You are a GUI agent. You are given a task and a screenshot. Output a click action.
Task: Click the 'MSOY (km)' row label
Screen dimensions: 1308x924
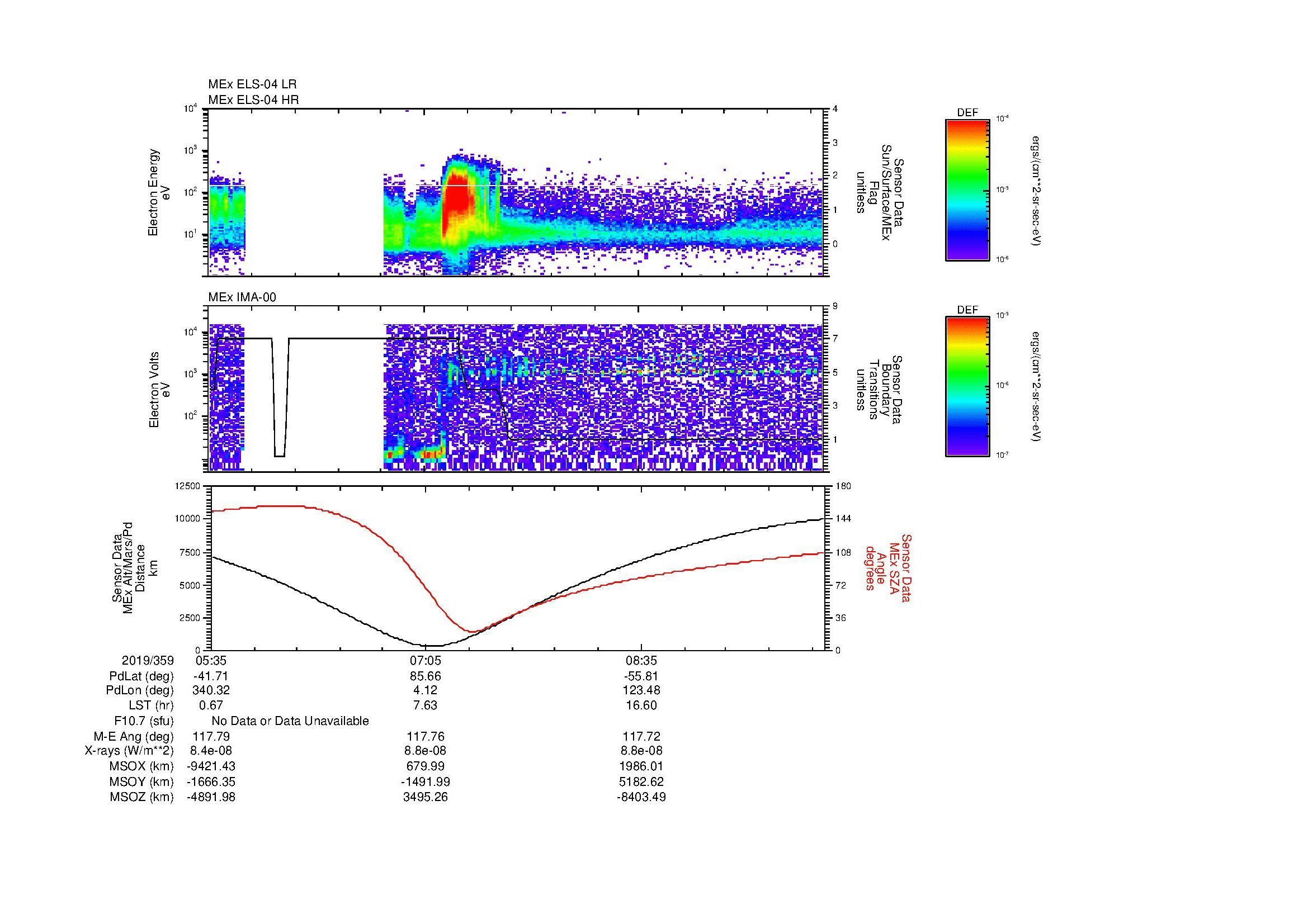142,781
